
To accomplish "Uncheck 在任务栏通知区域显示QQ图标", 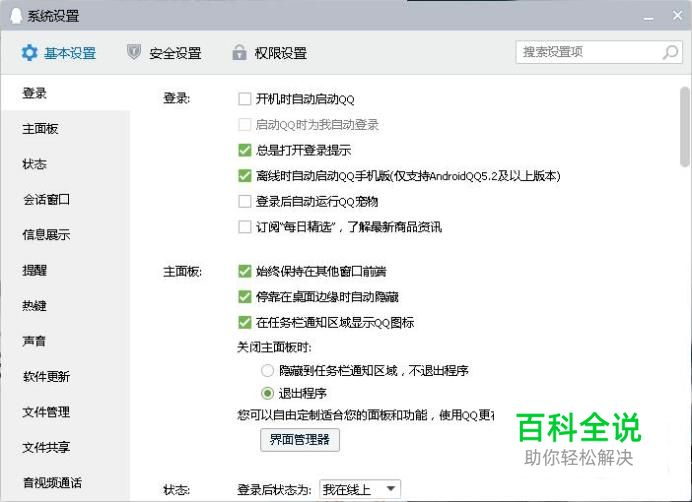I will 244,322.
